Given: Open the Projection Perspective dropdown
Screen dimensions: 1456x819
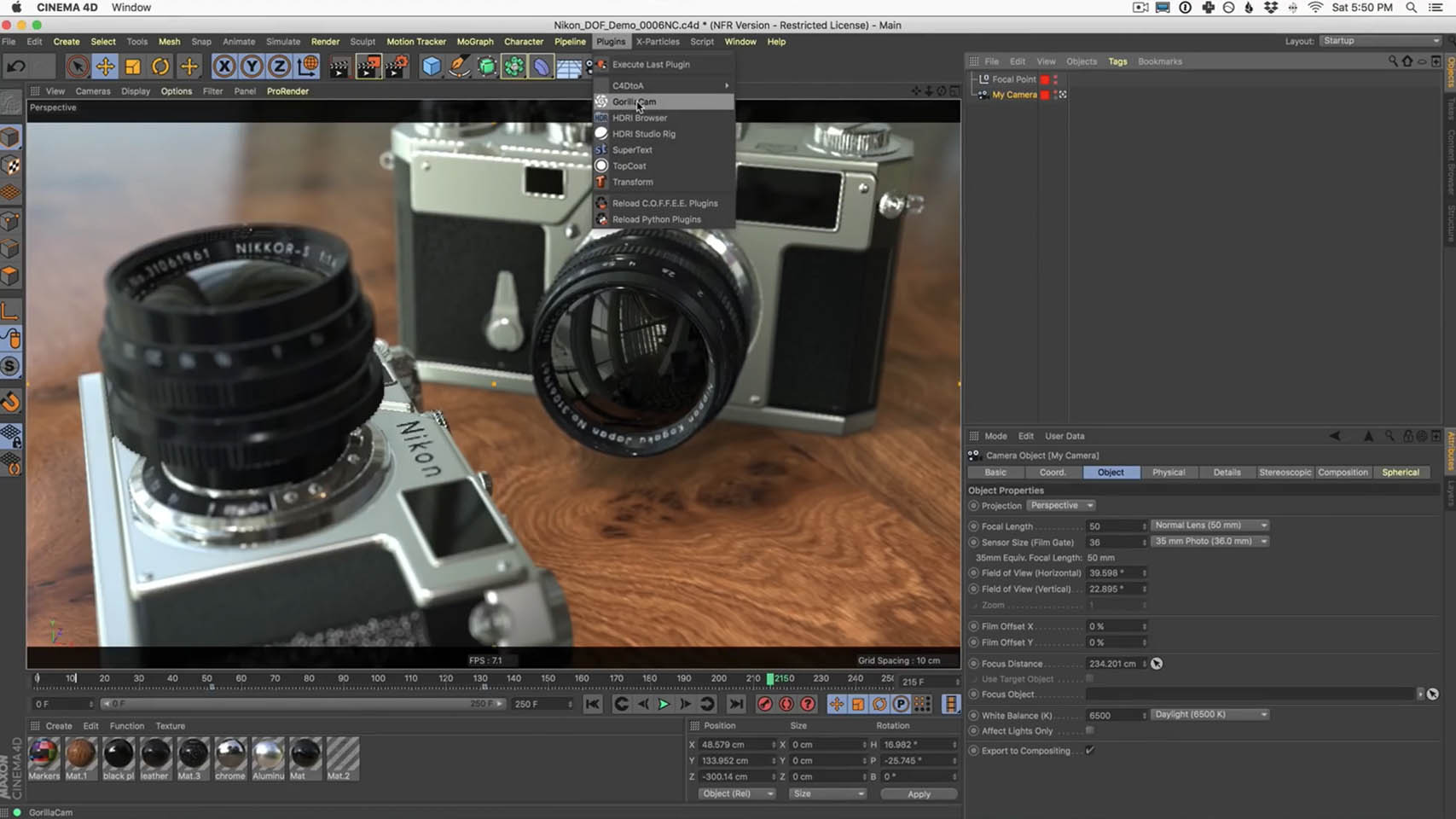Looking at the screenshot, I should (1061, 506).
